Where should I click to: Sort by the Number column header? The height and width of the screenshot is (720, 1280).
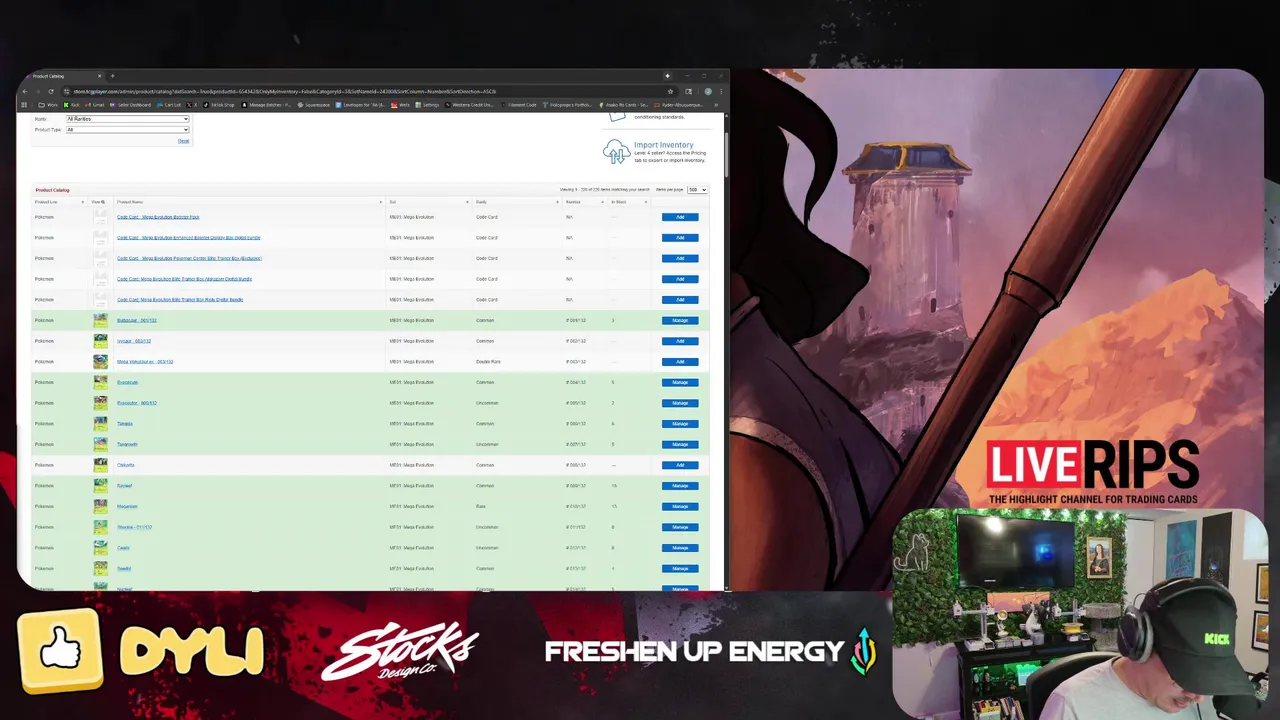[x=573, y=202]
